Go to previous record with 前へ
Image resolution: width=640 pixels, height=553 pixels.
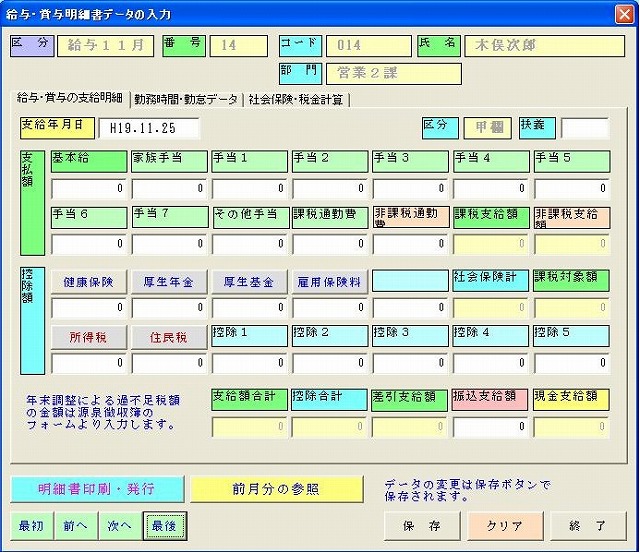pyautogui.click(x=74, y=525)
